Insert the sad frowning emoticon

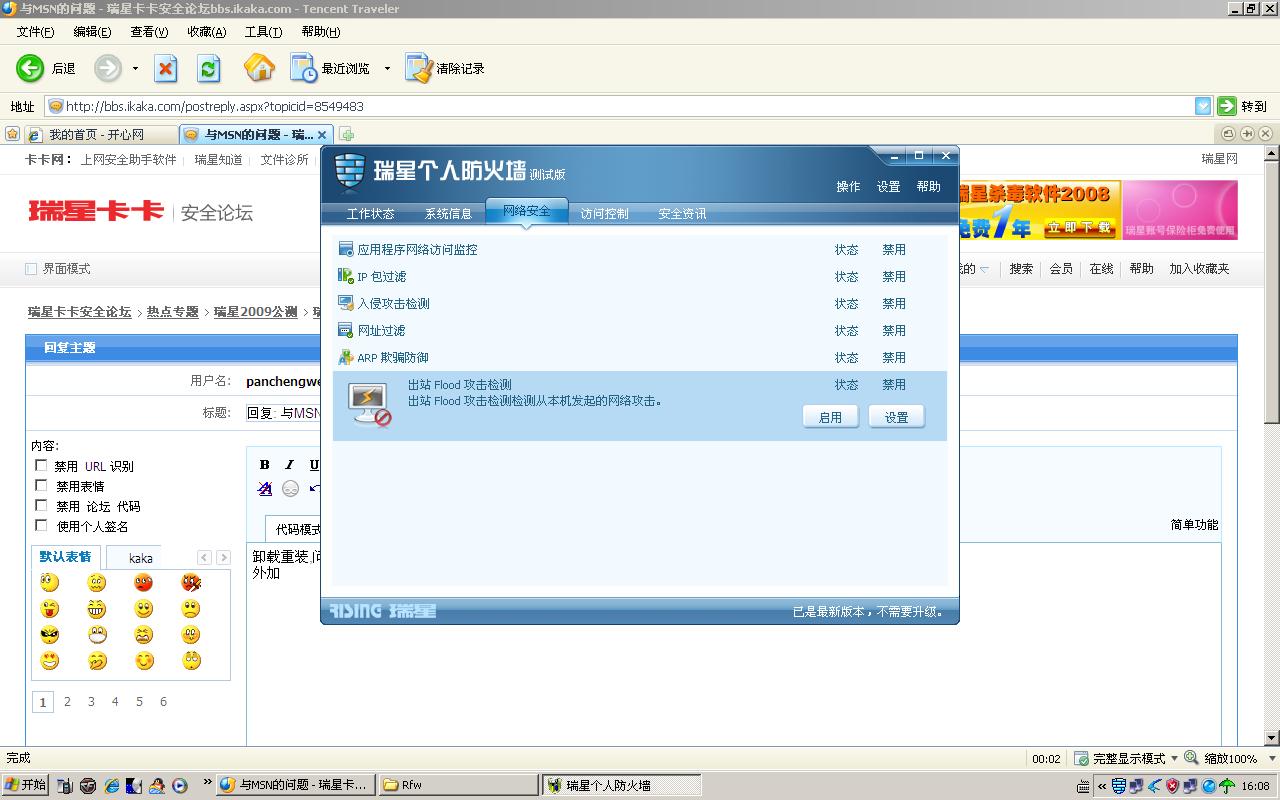tap(191, 608)
